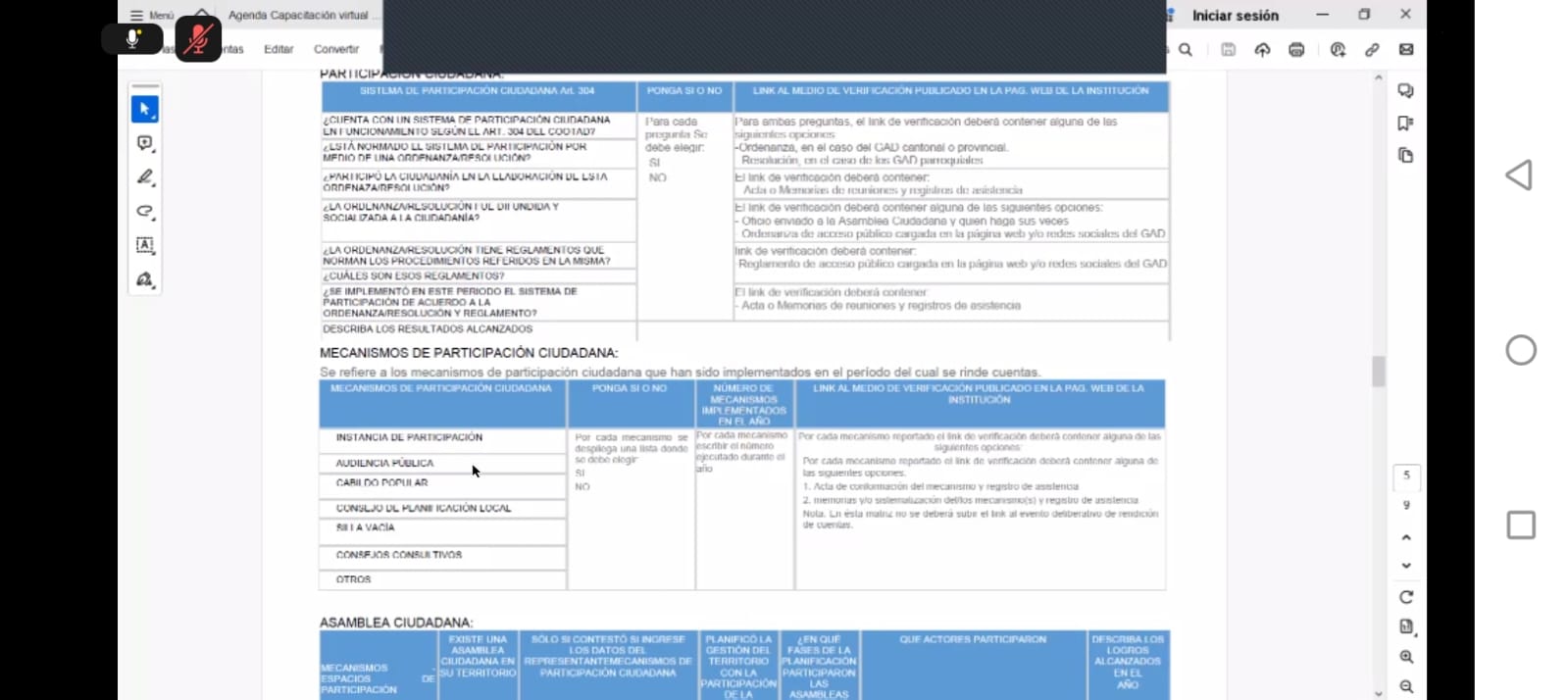Open the hamburger Menú
This screenshot has width=1568, height=700.
tap(152, 16)
